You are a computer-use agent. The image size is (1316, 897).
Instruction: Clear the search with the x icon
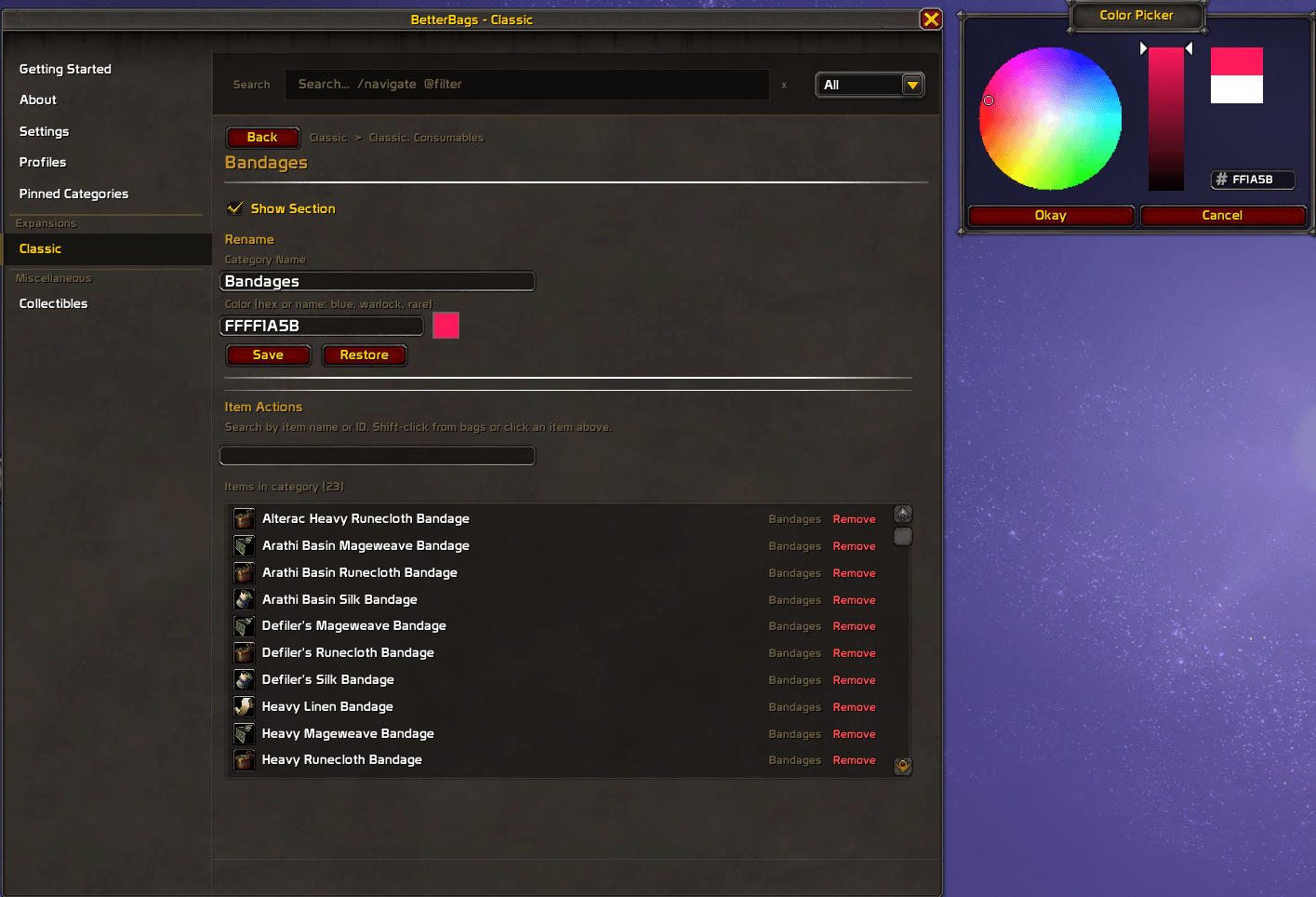784,85
